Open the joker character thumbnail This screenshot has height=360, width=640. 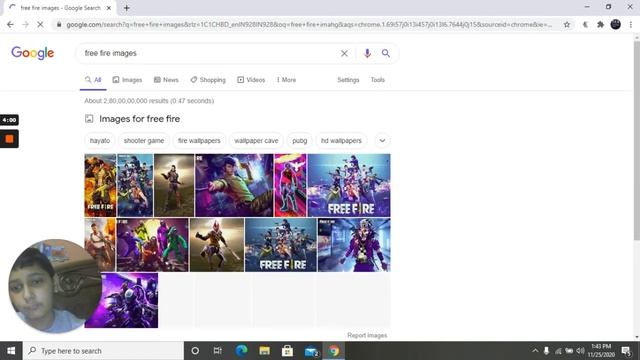click(x=354, y=245)
